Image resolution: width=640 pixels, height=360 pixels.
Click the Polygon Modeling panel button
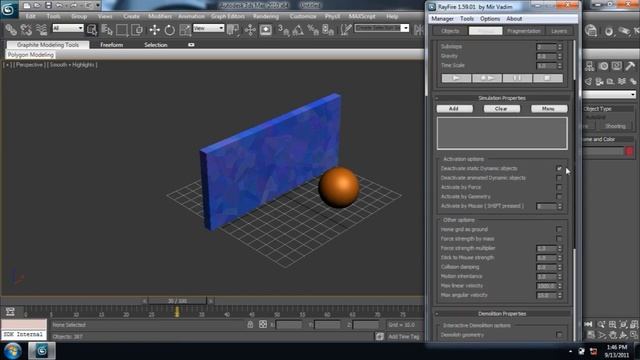click(31, 55)
